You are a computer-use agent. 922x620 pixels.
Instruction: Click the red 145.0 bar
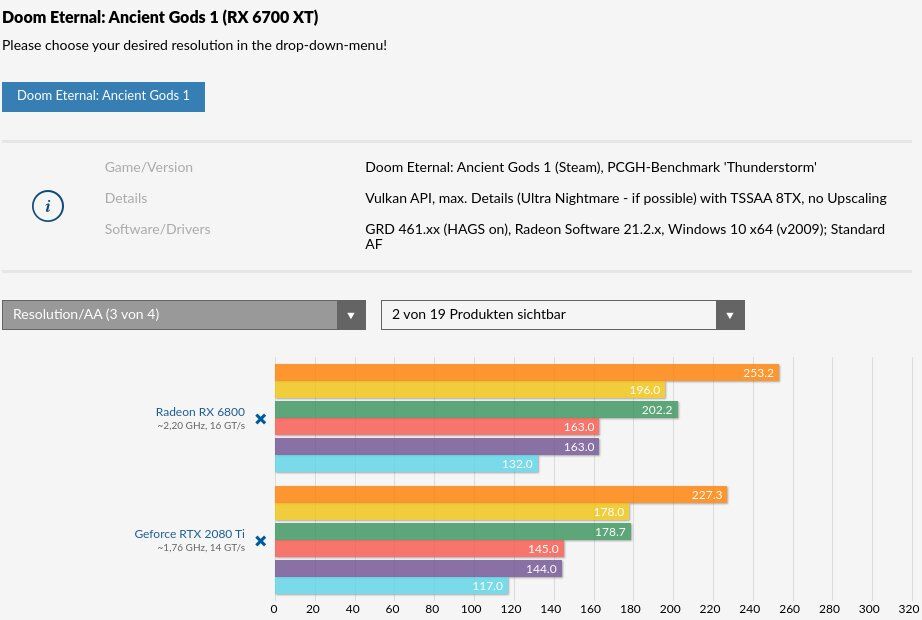click(x=420, y=549)
